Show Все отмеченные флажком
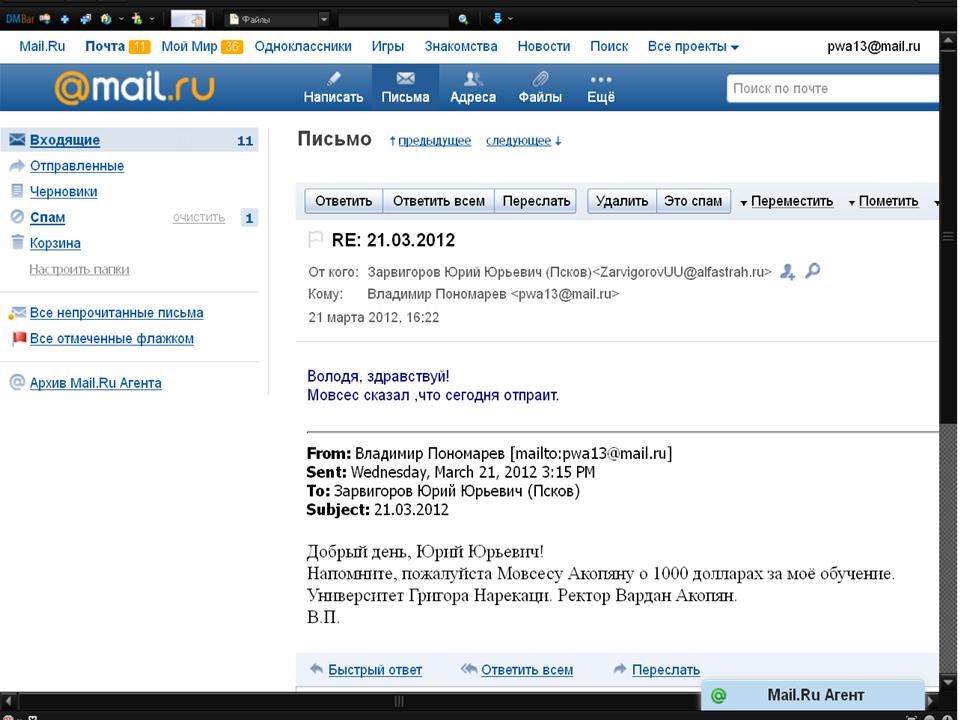Image resolution: width=960 pixels, height=720 pixels. (111, 339)
